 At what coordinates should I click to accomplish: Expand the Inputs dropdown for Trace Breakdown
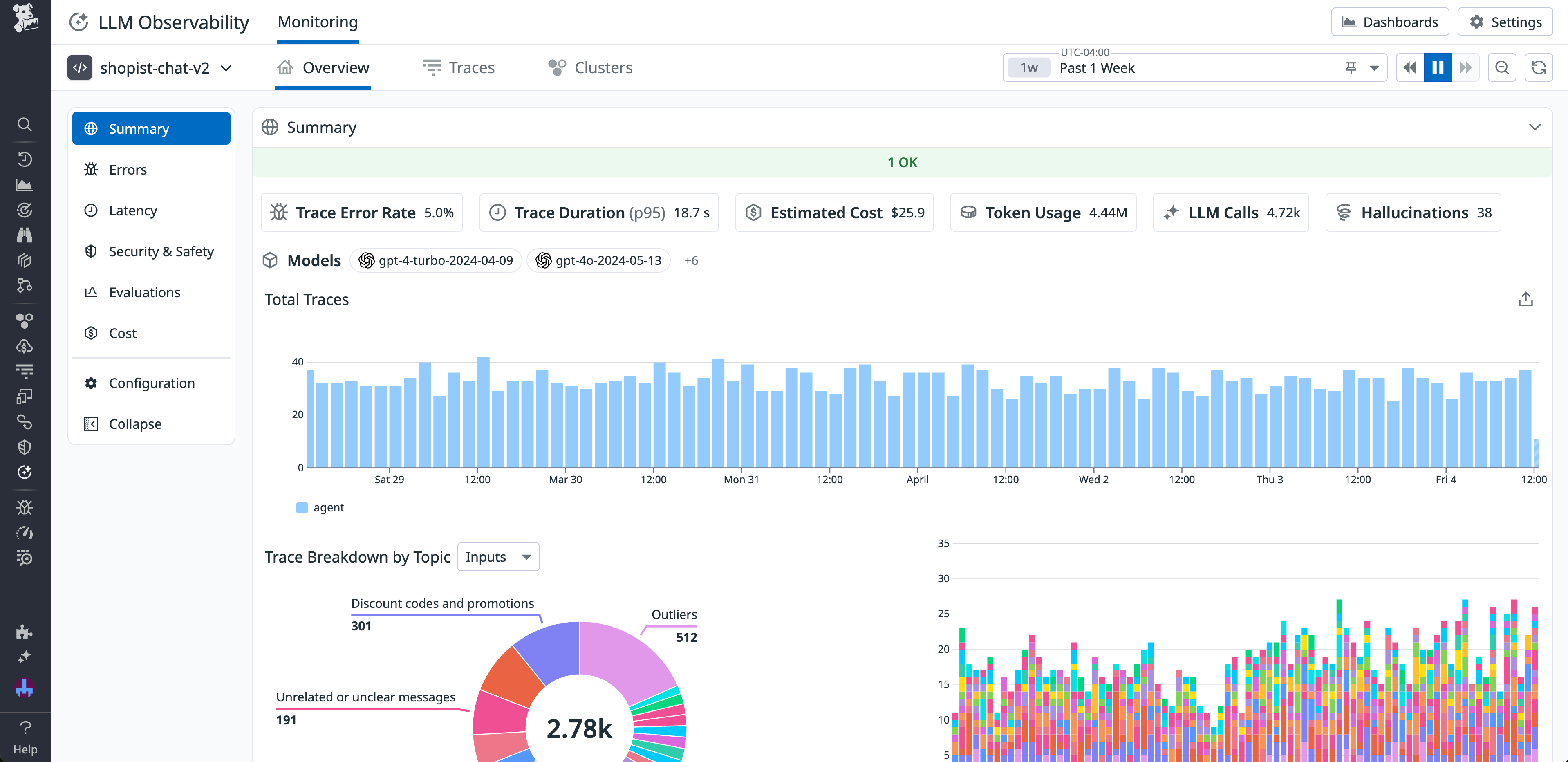(x=497, y=556)
